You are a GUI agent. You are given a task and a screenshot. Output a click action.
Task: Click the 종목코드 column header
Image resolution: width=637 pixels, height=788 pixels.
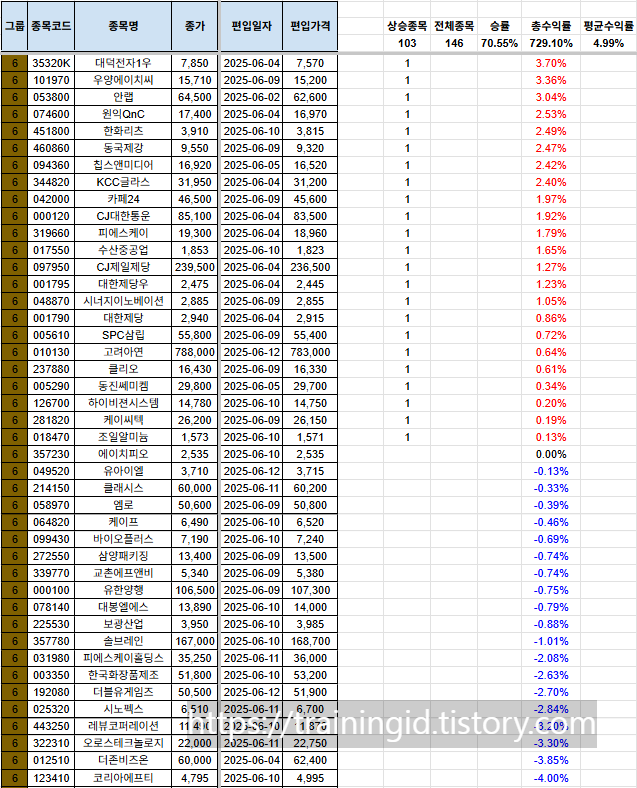click(x=51, y=26)
